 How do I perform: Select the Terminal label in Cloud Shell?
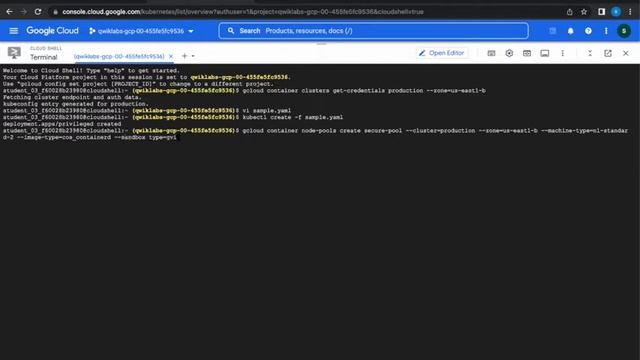(44, 57)
